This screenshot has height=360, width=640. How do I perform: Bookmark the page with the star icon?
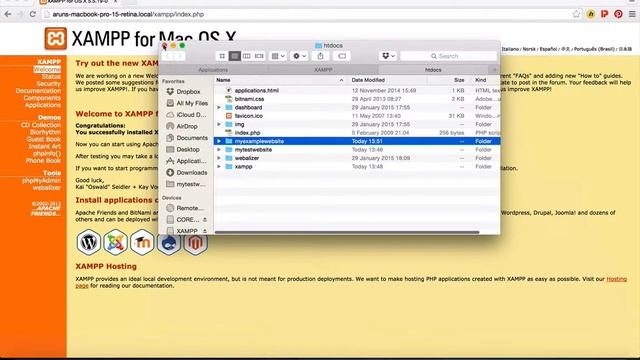pyautogui.click(x=576, y=14)
